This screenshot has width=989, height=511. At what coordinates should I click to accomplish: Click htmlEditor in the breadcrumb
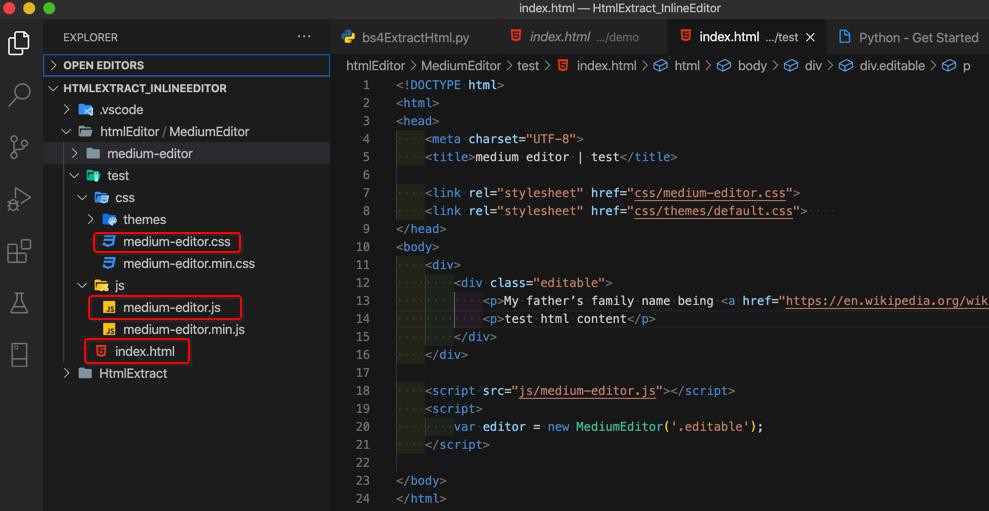tap(376, 66)
